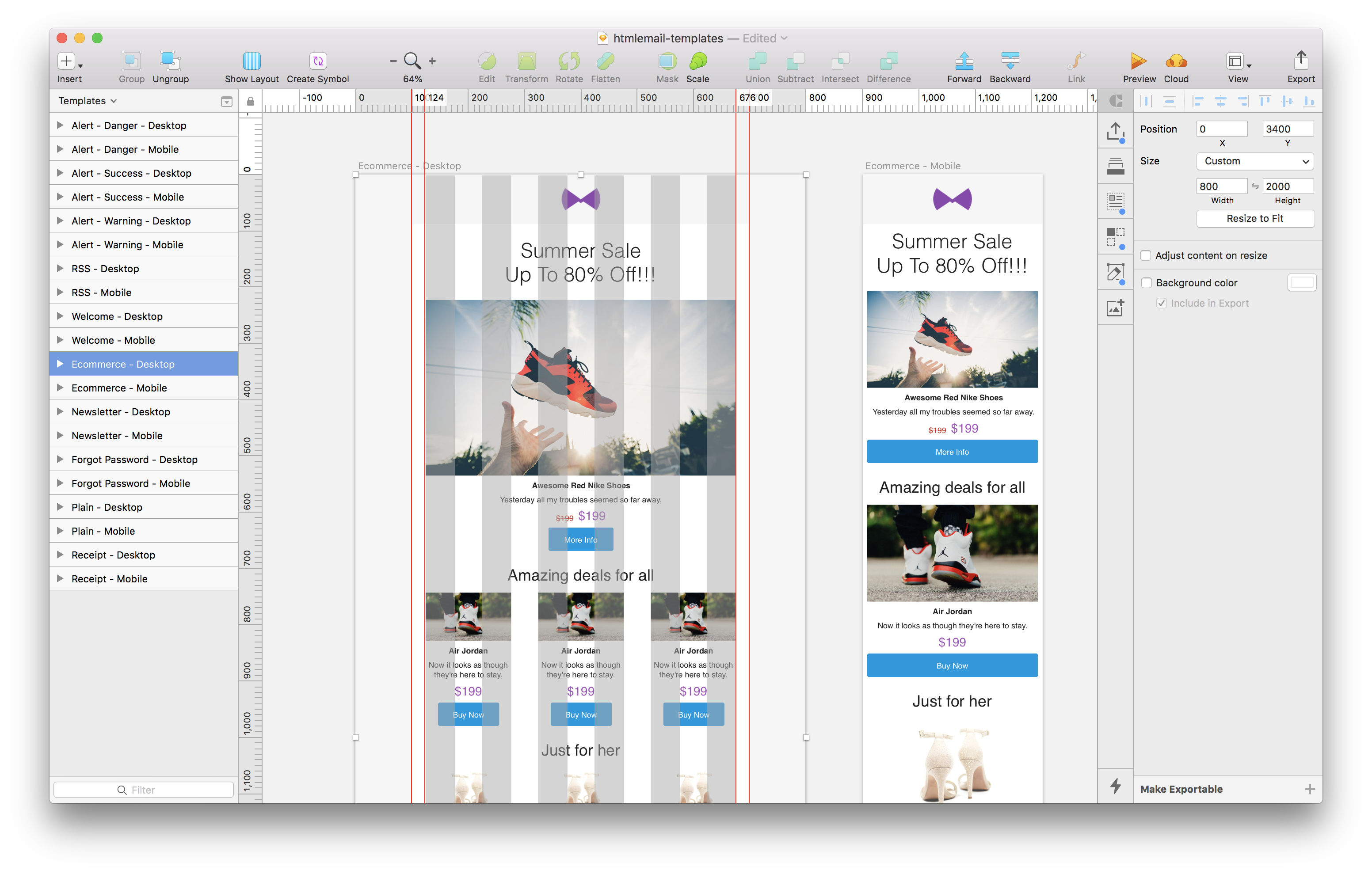Open Preview with the play icon
The height and width of the screenshot is (874, 1372).
1138,61
